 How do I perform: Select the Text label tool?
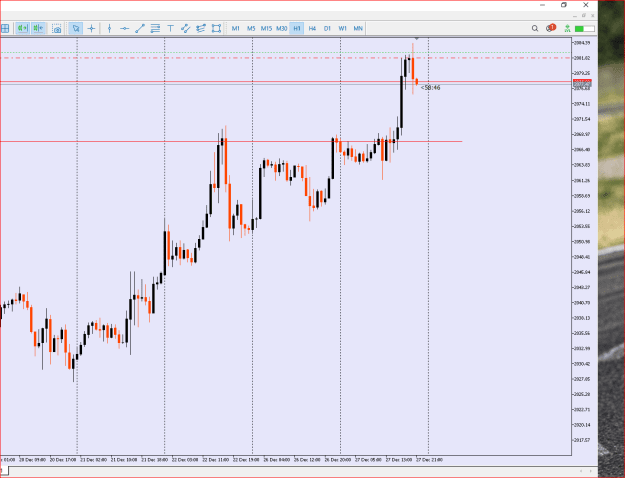click(170, 28)
